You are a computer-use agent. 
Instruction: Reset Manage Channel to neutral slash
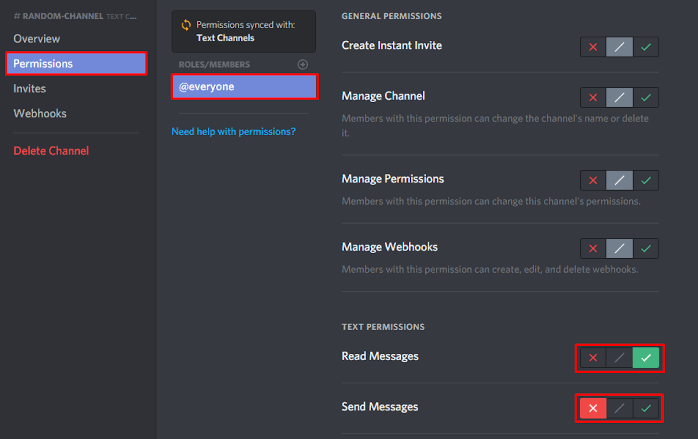(x=620, y=97)
